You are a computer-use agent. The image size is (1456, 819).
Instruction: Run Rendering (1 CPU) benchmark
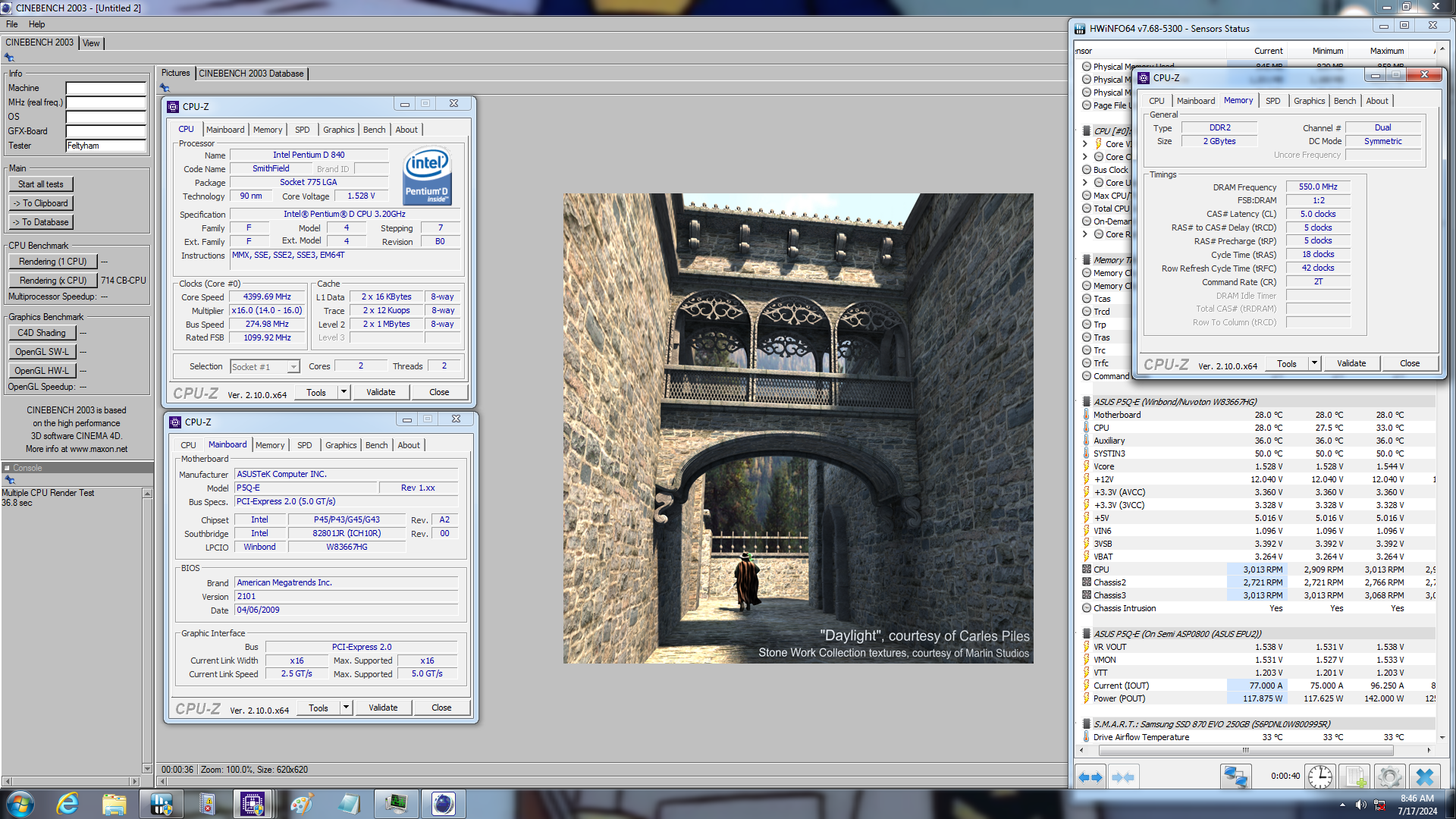click(x=53, y=262)
